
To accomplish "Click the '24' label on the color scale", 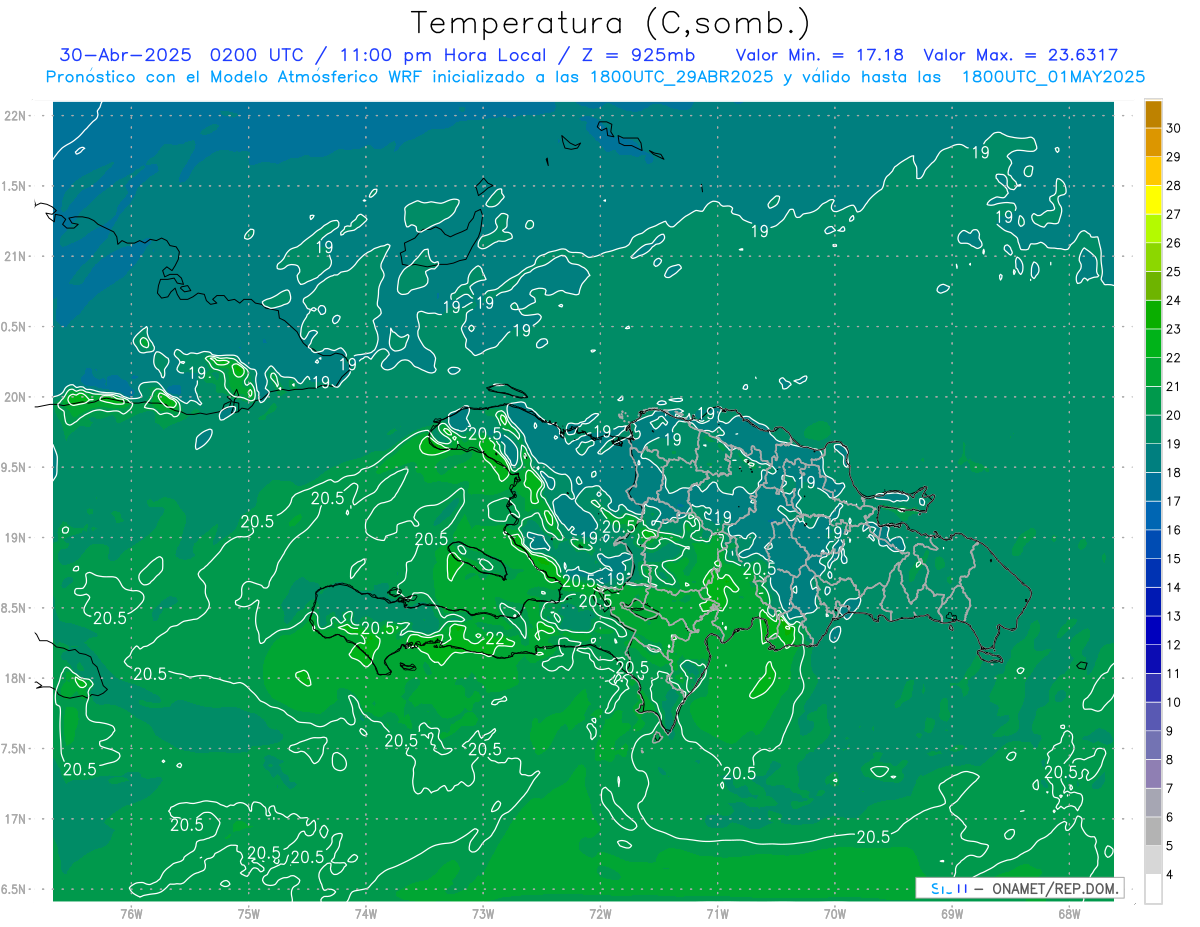I will (x=1174, y=300).
